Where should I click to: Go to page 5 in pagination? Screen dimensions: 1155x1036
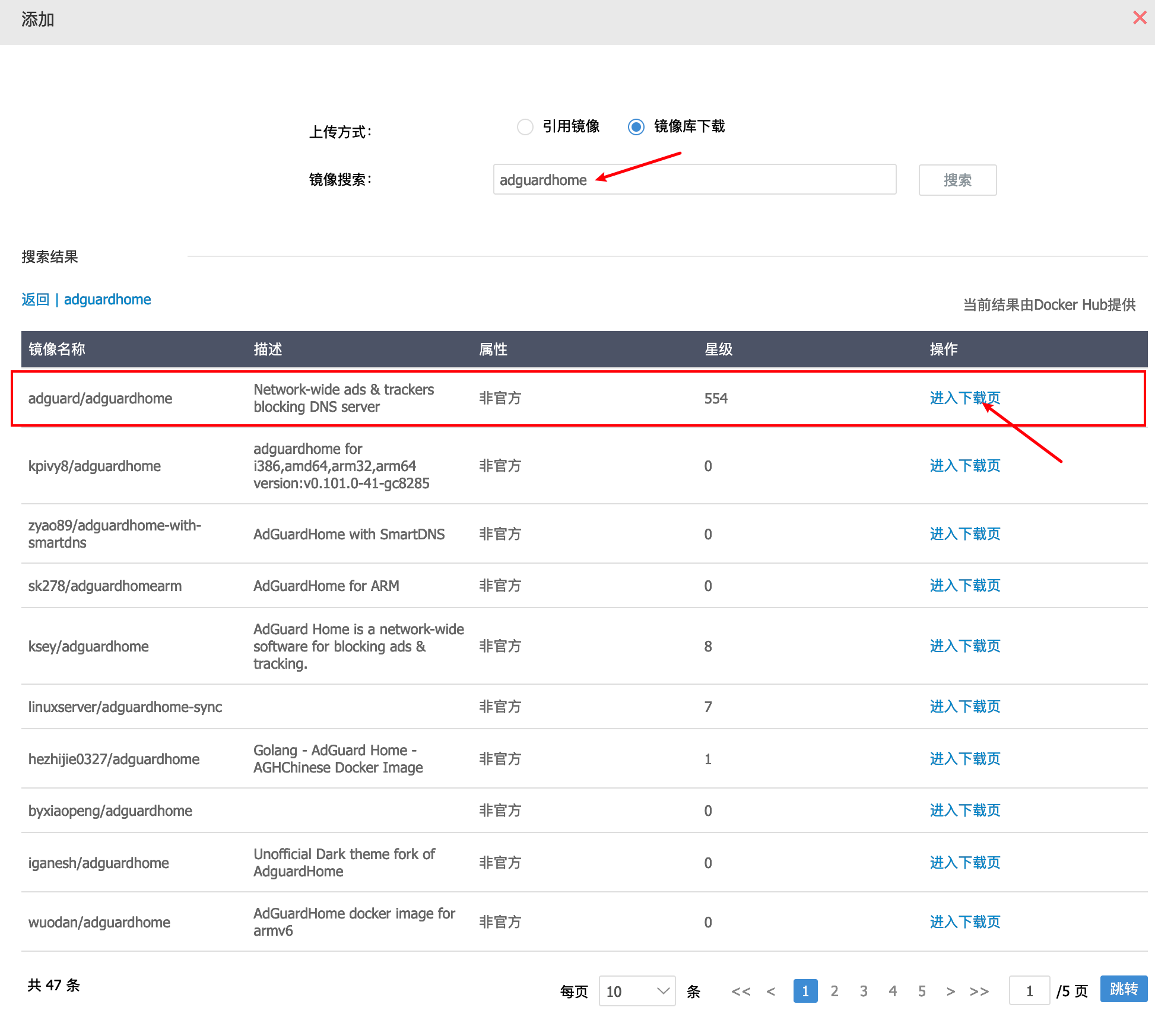click(x=922, y=991)
